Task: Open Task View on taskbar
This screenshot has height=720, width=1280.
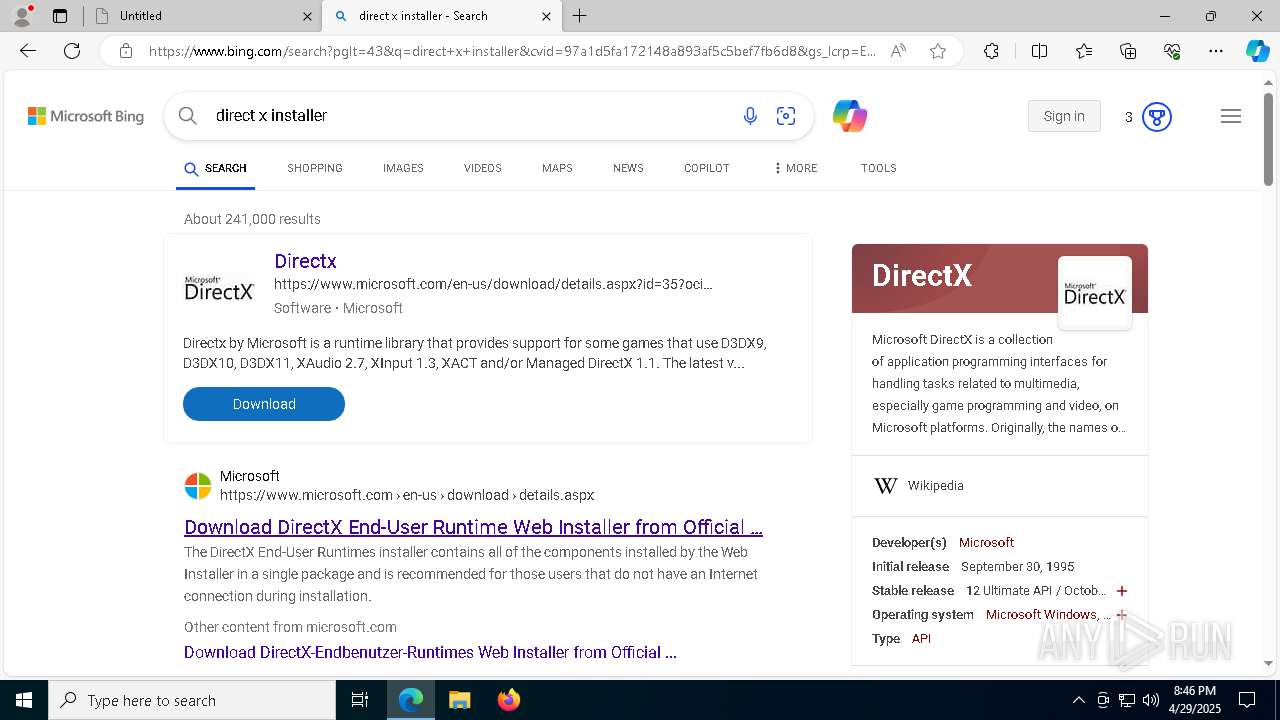Action: (360, 700)
